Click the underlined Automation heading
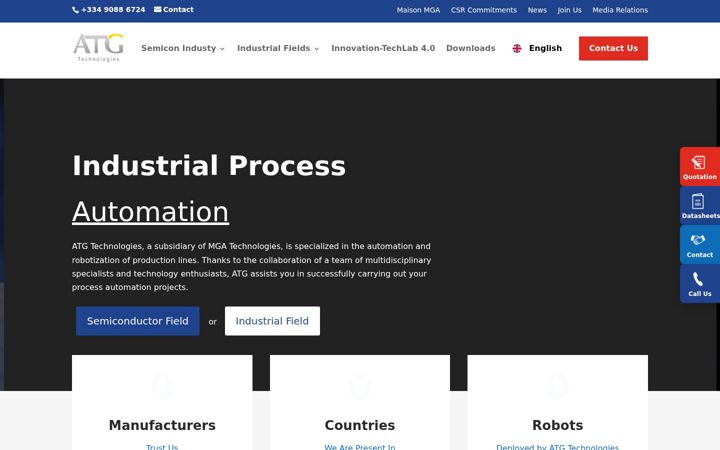Viewport: 720px width, 450px height. tap(151, 212)
